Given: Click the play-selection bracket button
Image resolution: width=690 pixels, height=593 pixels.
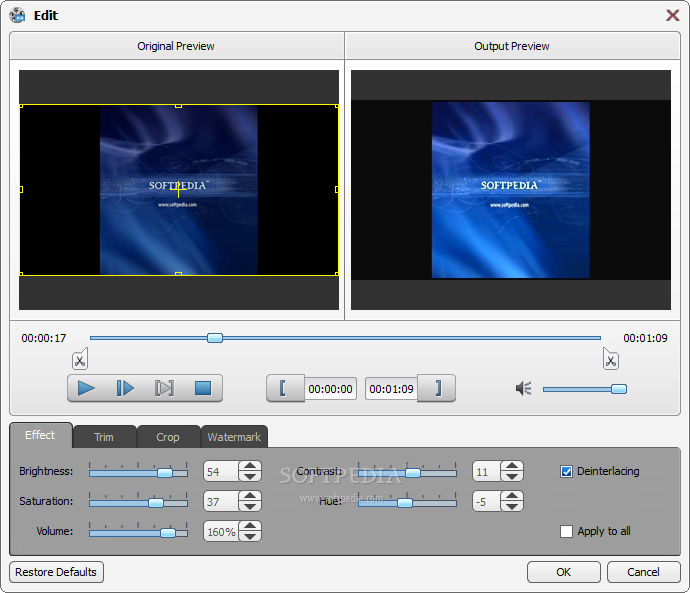Looking at the screenshot, I should pos(164,388).
